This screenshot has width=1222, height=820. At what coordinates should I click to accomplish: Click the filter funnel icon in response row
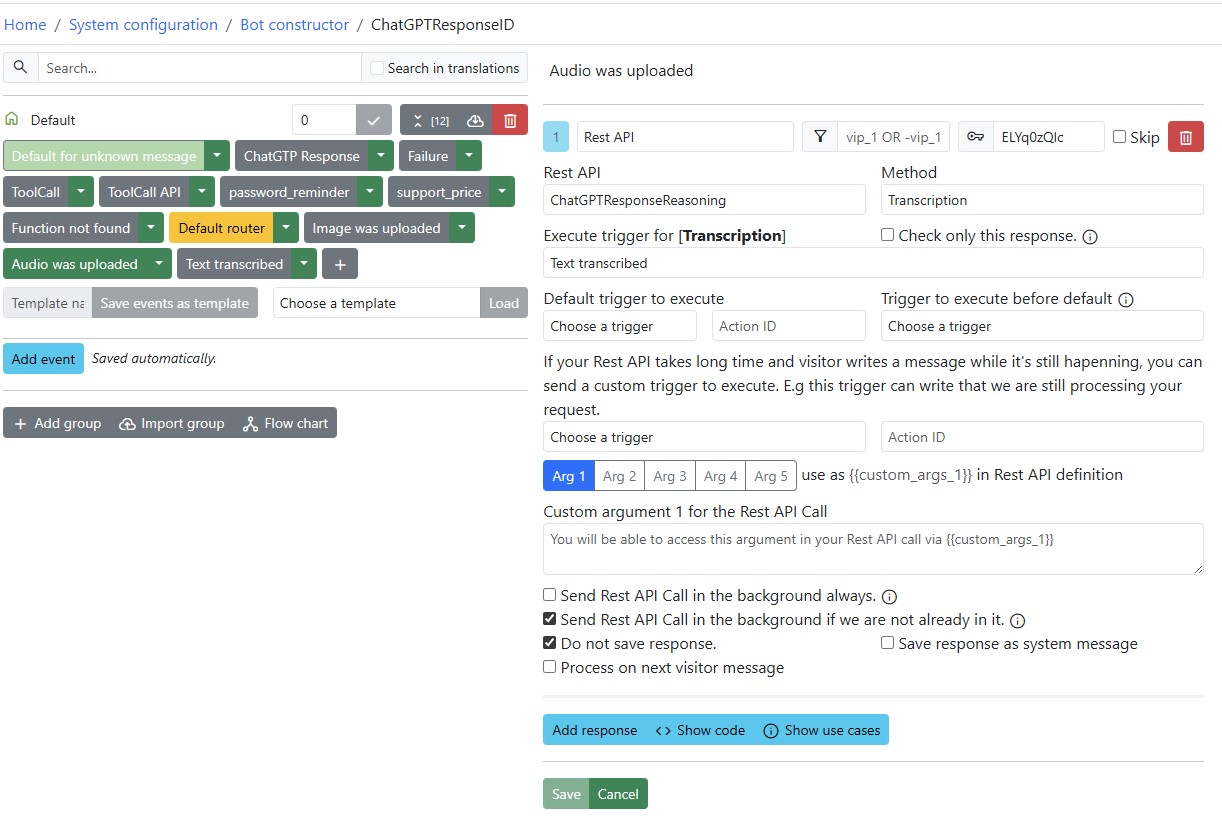(x=820, y=137)
